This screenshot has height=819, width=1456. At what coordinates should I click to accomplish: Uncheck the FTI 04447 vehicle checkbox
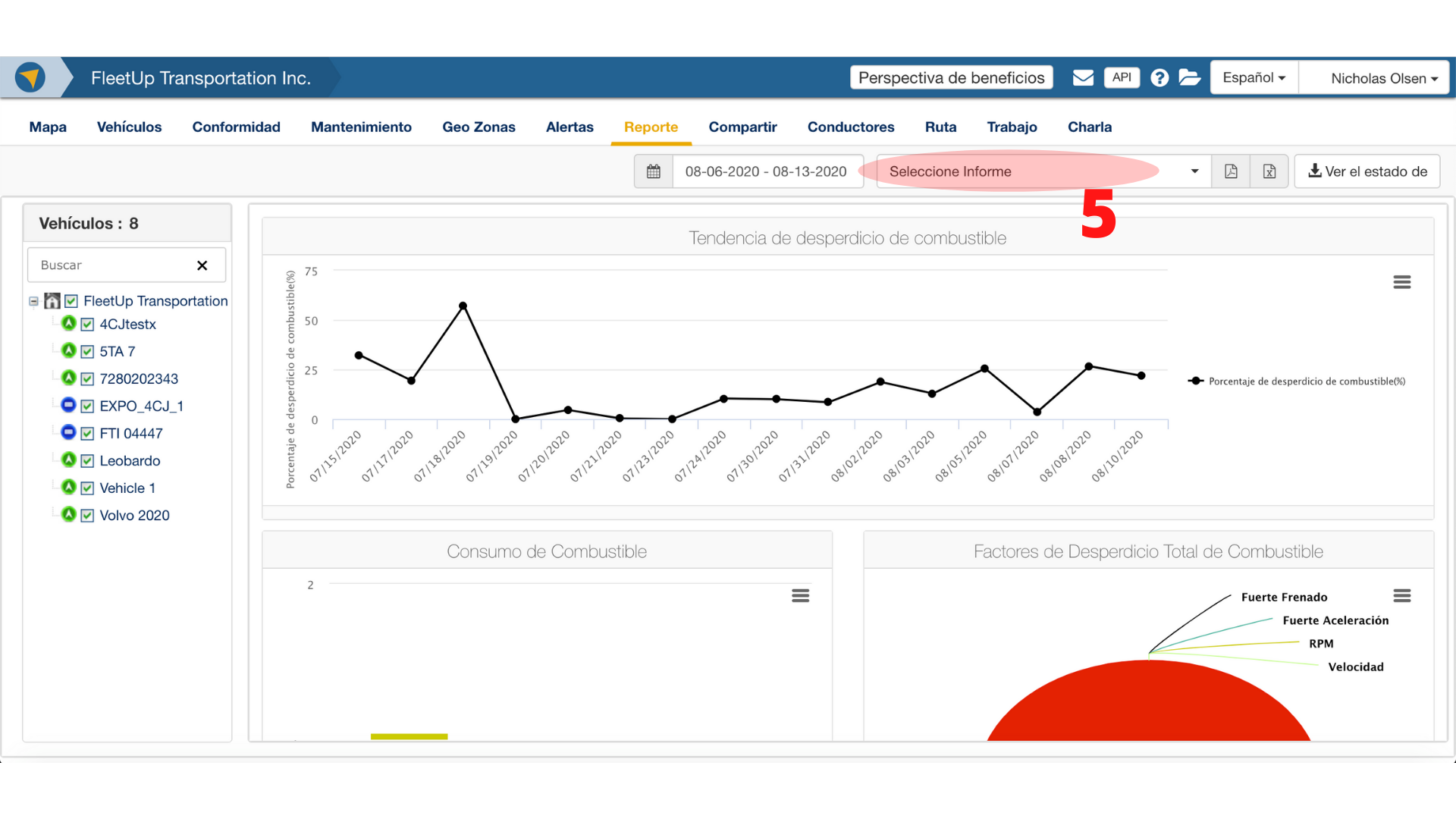87,434
